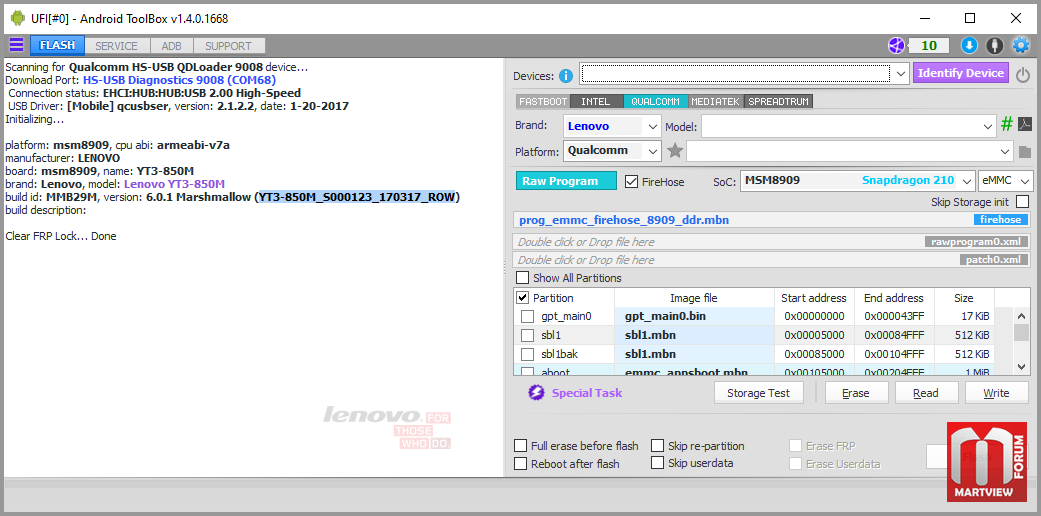Toggle the Partition header select-all checkbox

522,298
